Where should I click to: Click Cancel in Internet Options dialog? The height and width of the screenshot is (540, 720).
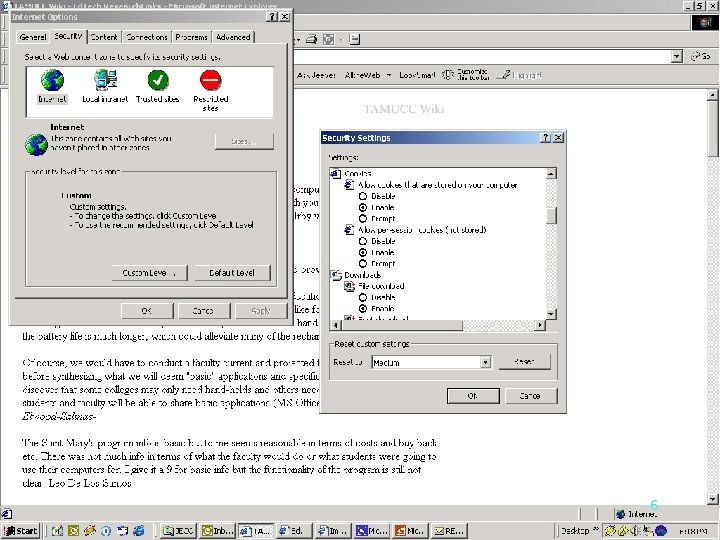tap(204, 311)
